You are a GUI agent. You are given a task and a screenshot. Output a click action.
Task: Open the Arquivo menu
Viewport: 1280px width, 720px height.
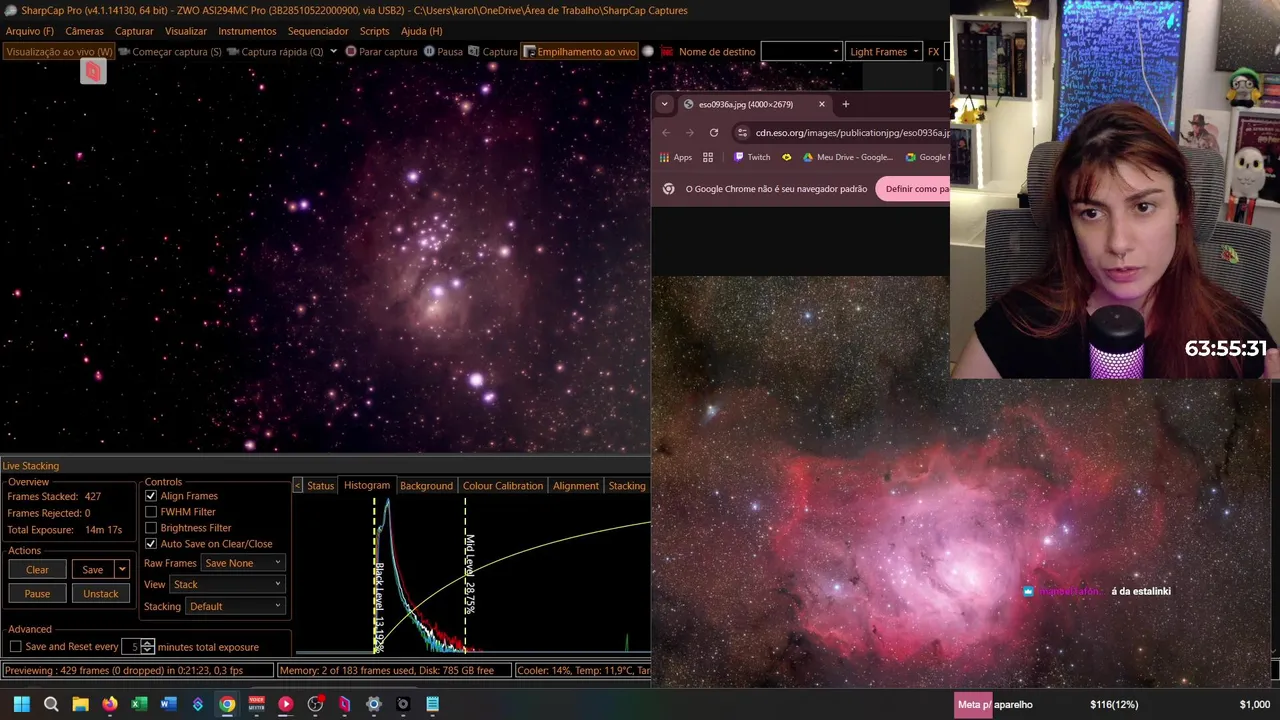pos(30,31)
